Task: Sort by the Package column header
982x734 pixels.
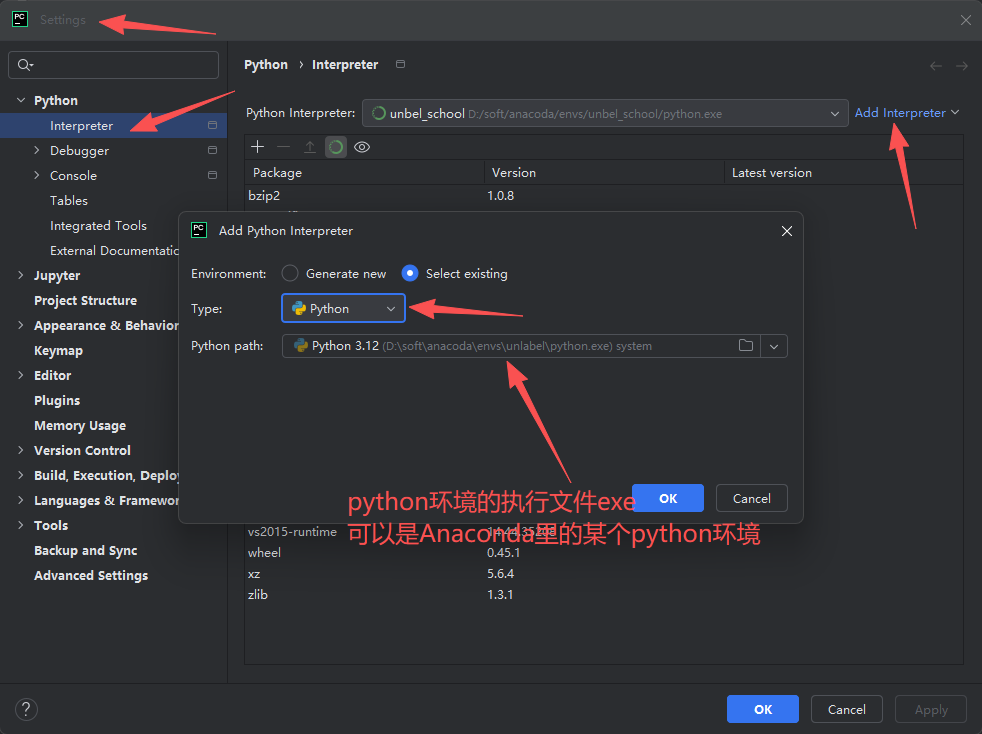Action: (364, 173)
